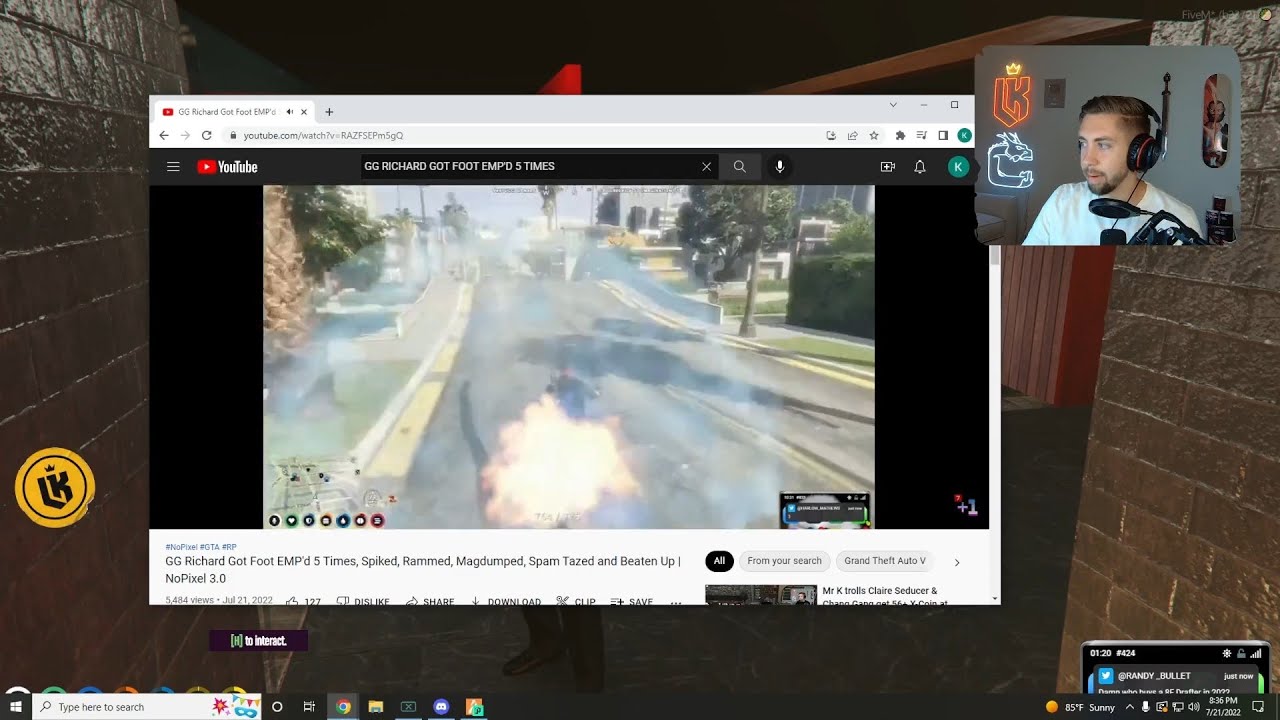Screen dimensions: 1280x720
Task: Open File Explorer from taskbar
Action: pos(376,707)
